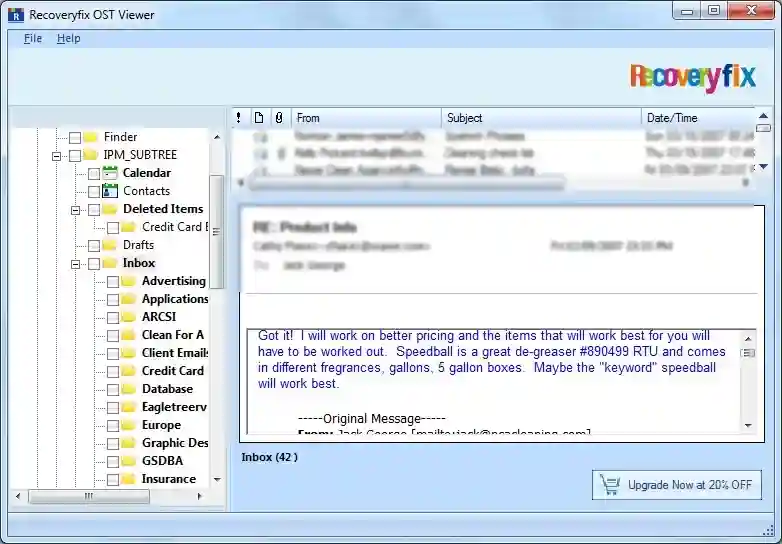Click the Drafts folder icon

[x=109, y=245]
